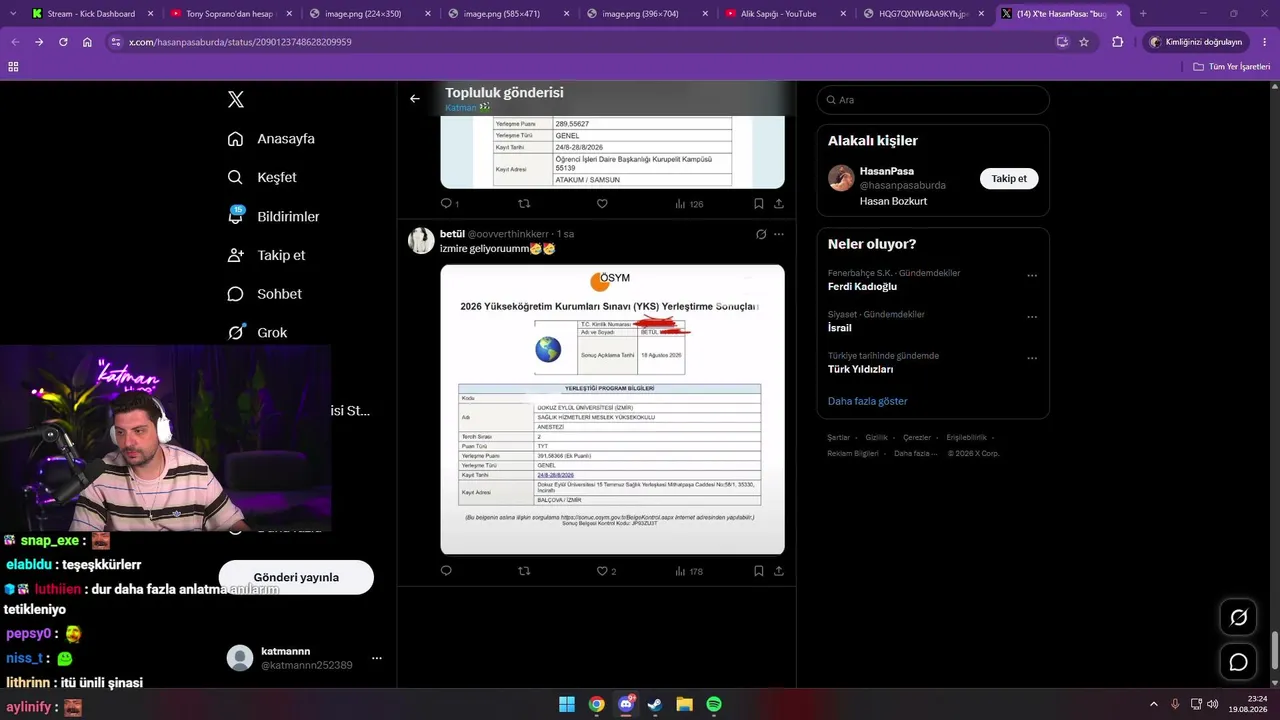Click Daha fazla göster link

868,401
